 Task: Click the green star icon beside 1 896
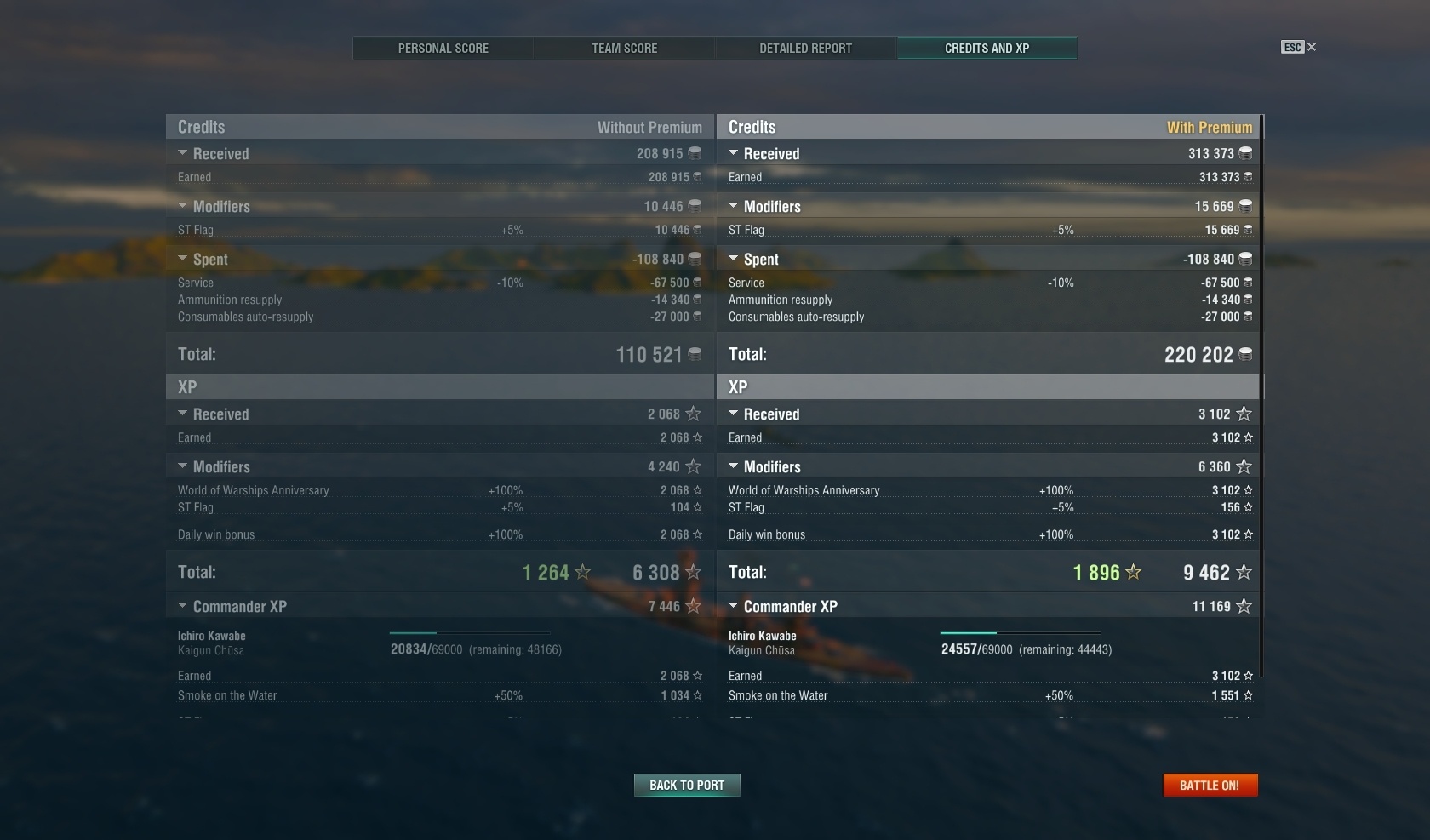tap(1133, 572)
